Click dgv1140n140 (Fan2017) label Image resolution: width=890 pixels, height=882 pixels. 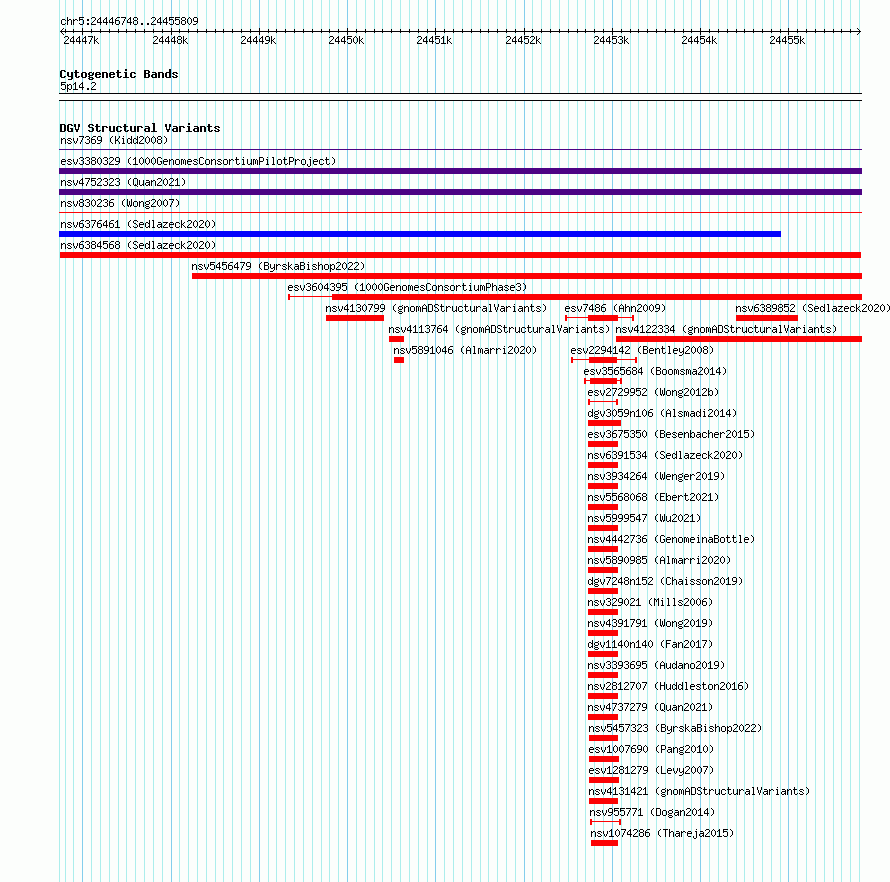tap(650, 644)
